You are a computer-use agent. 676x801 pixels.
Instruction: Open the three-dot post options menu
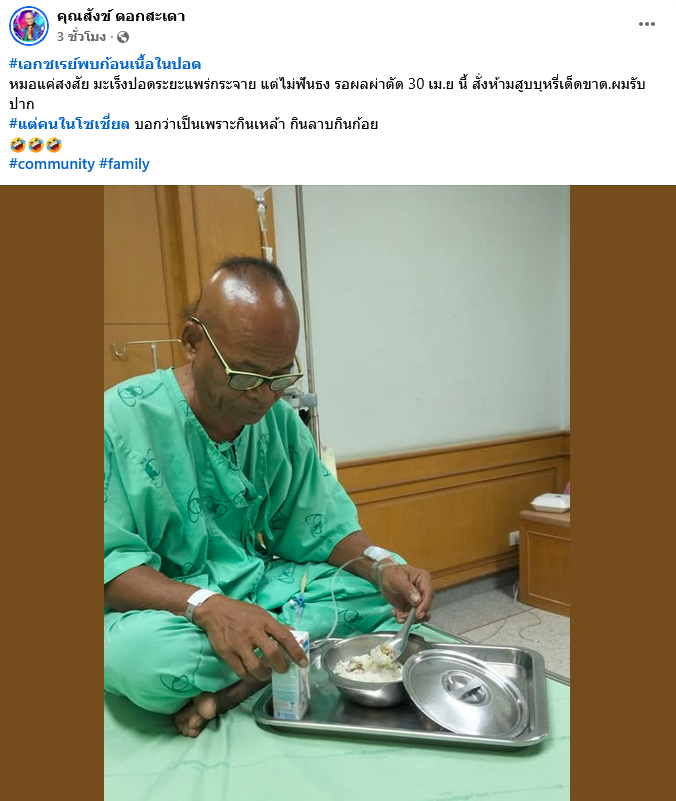click(x=646, y=24)
